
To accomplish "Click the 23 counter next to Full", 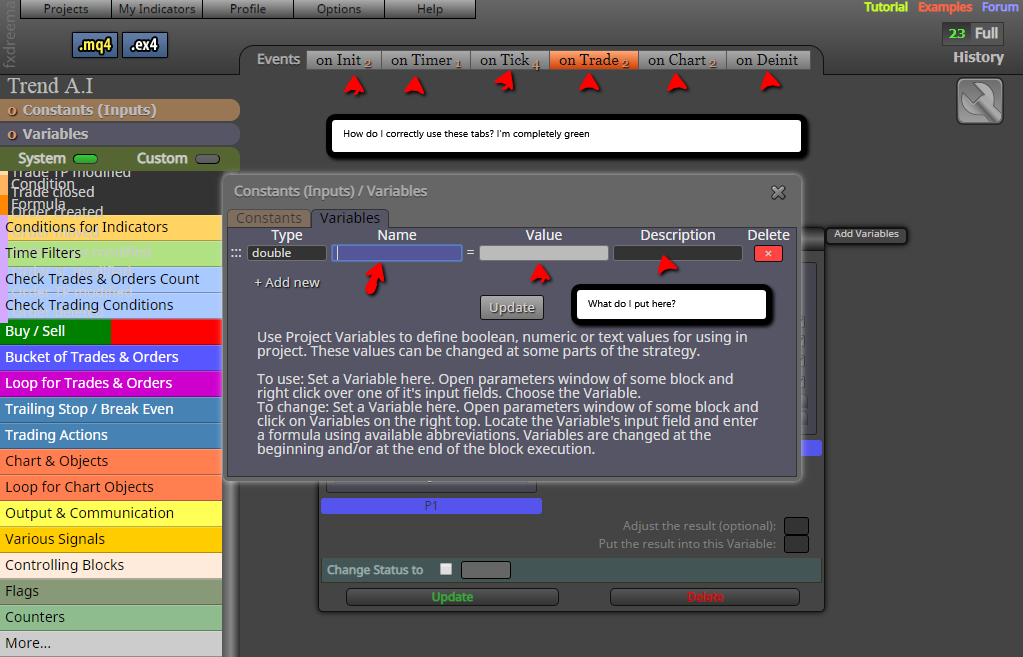I will coord(957,33).
